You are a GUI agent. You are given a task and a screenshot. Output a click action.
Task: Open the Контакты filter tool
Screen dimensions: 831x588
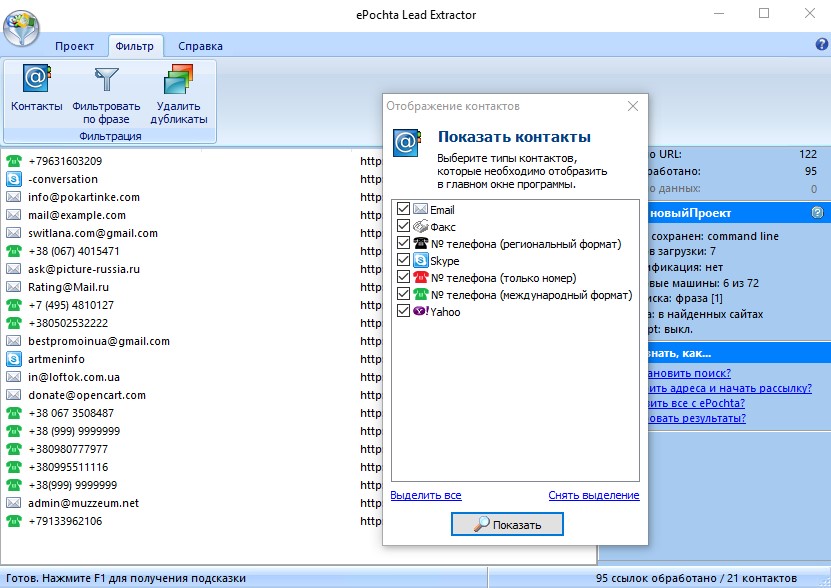pos(37,88)
